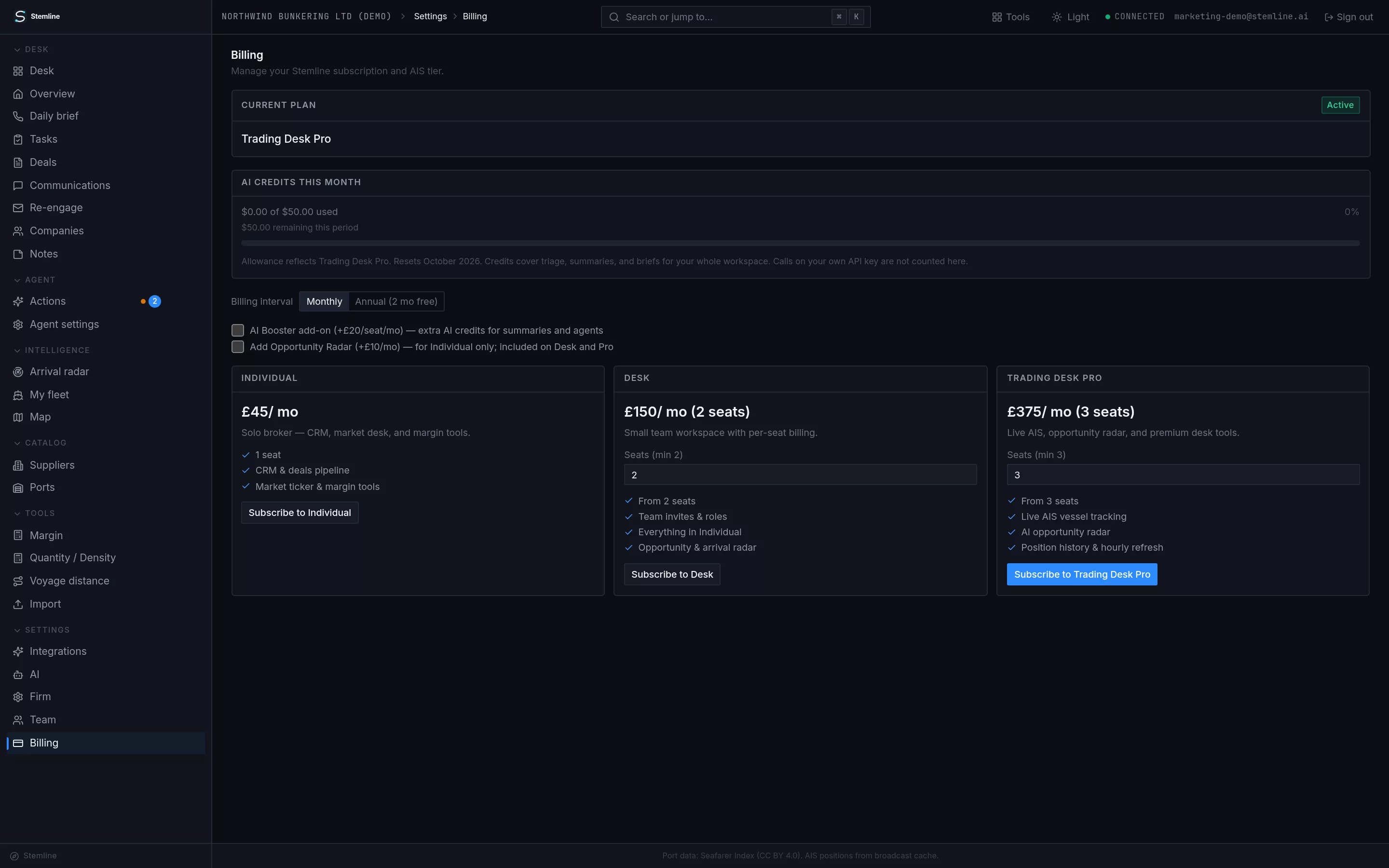Select Monthly billing interval
This screenshot has height=868, width=1389.
pos(324,301)
